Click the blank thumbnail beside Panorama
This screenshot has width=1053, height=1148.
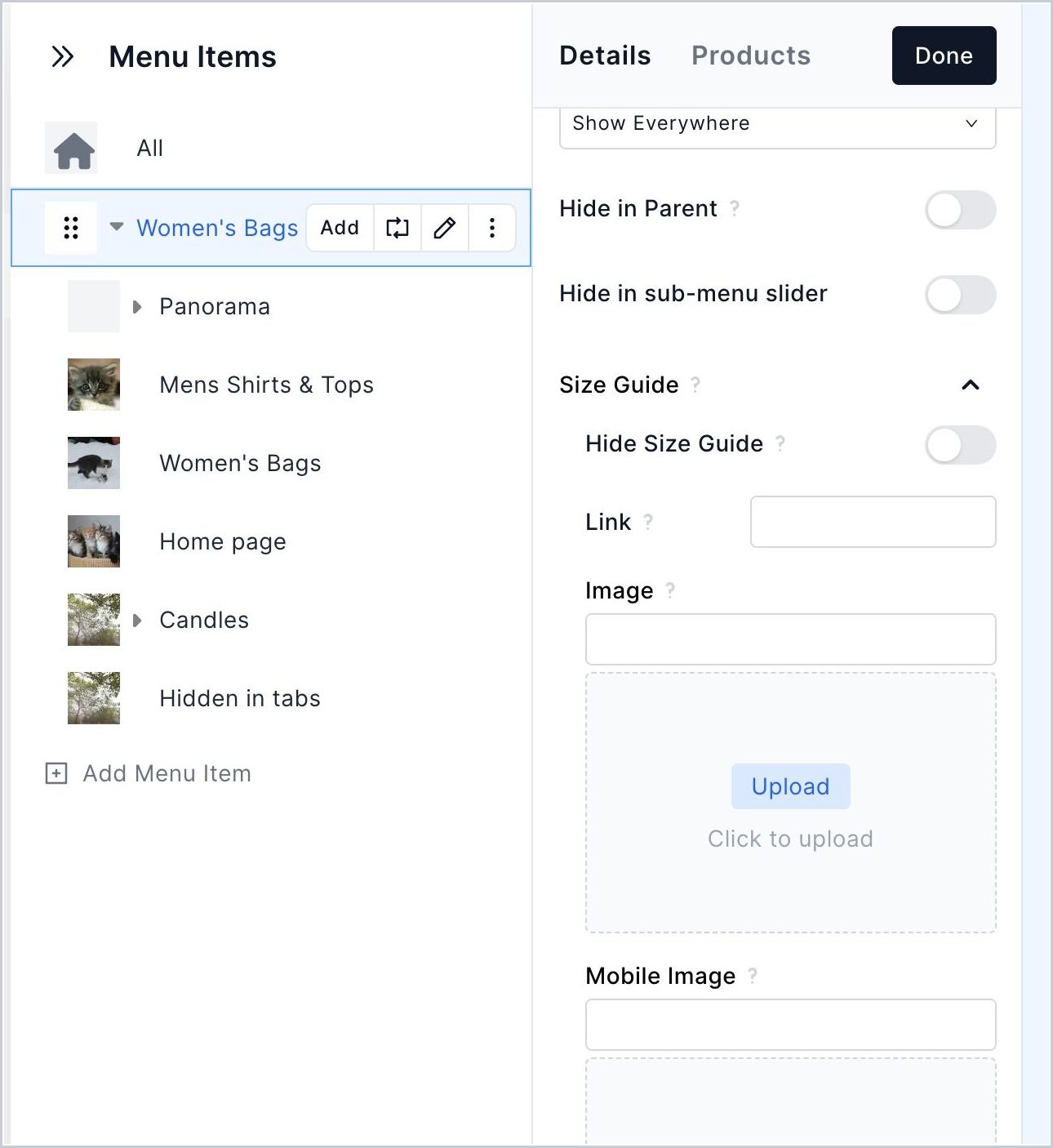point(94,306)
